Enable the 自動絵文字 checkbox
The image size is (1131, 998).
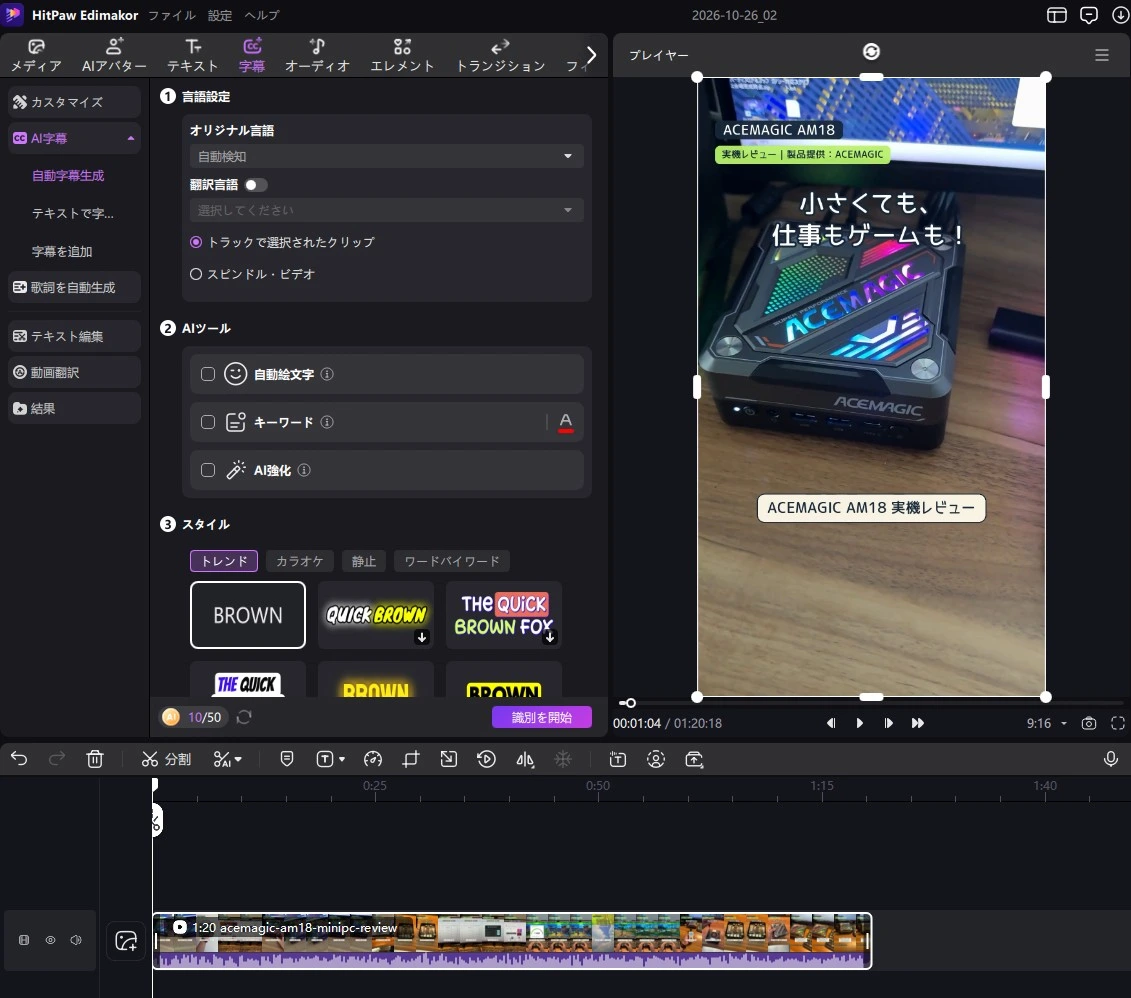208,374
